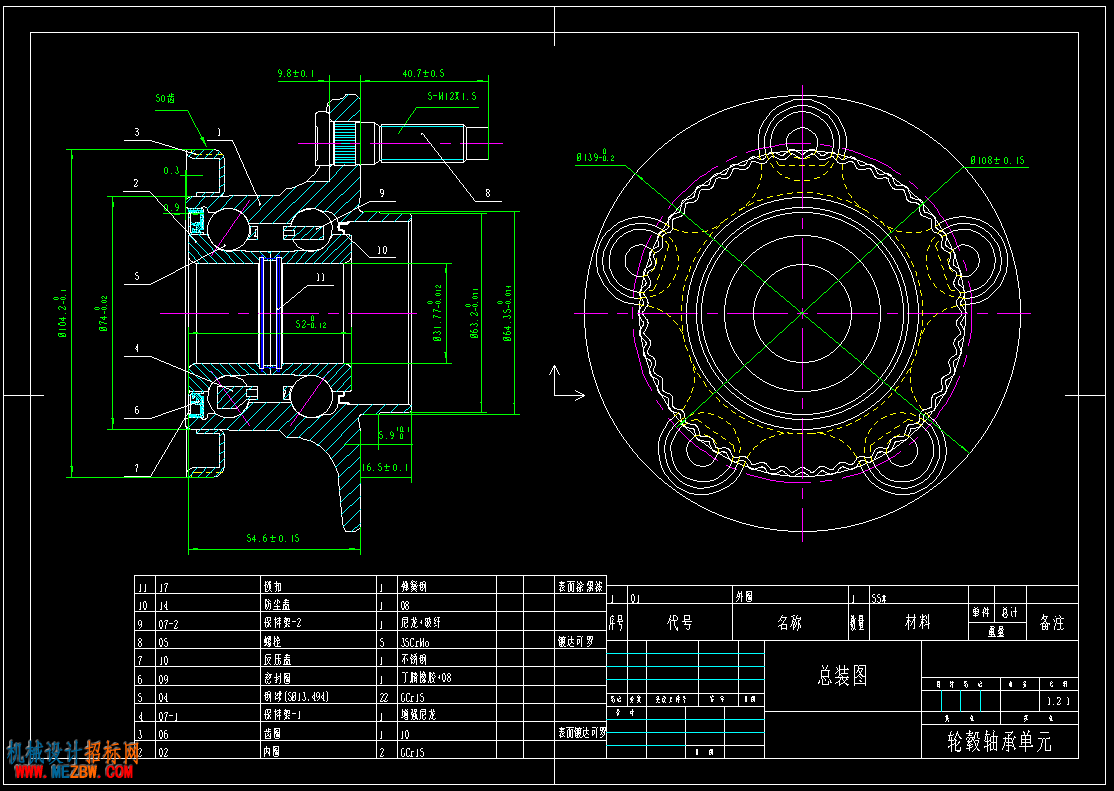Open the WWW.MEZBW.COM watermark link
Viewport: 1114px width, 791px height.
[73, 772]
